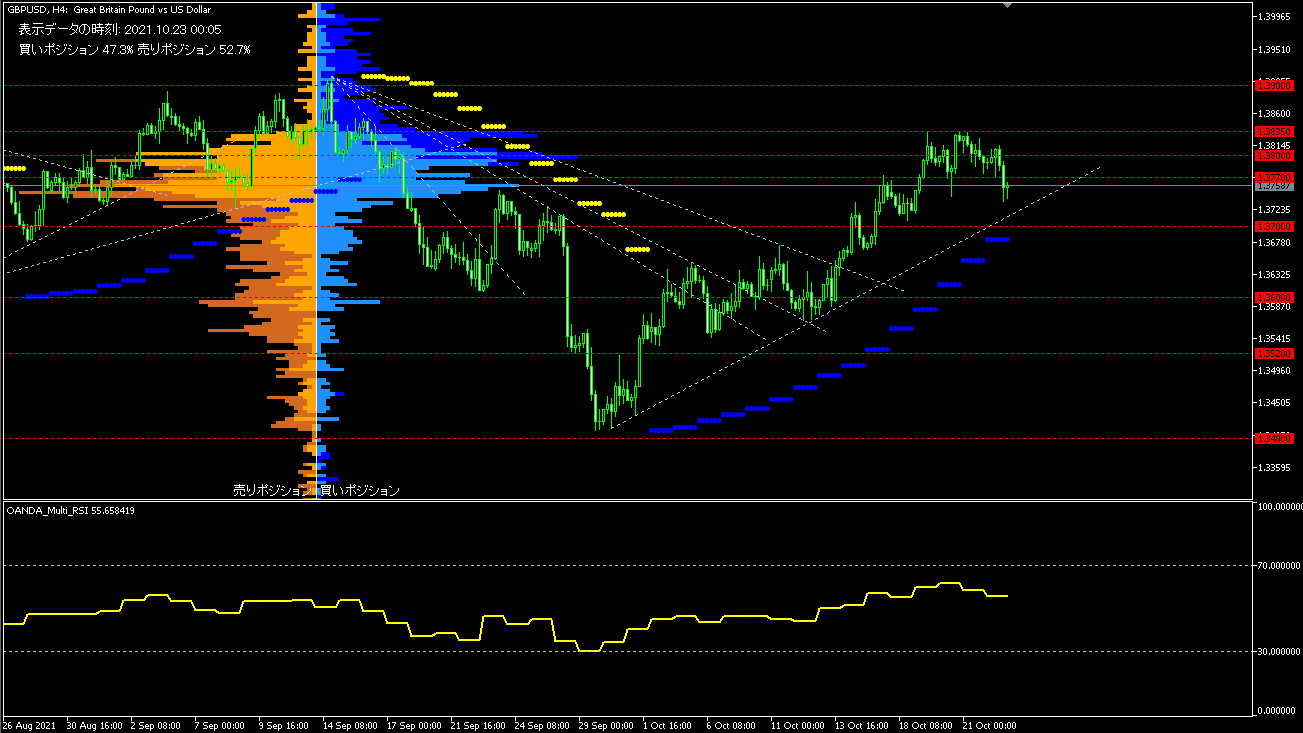The image size is (1303, 733).
Task: Click the 1.34505 price scale value
Action: point(1274,402)
